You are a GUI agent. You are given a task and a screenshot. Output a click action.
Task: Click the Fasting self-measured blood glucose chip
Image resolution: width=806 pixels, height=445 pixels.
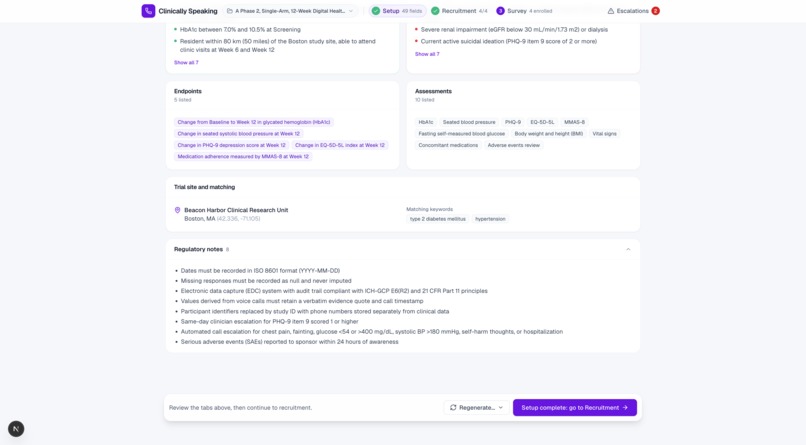point(462,134)
